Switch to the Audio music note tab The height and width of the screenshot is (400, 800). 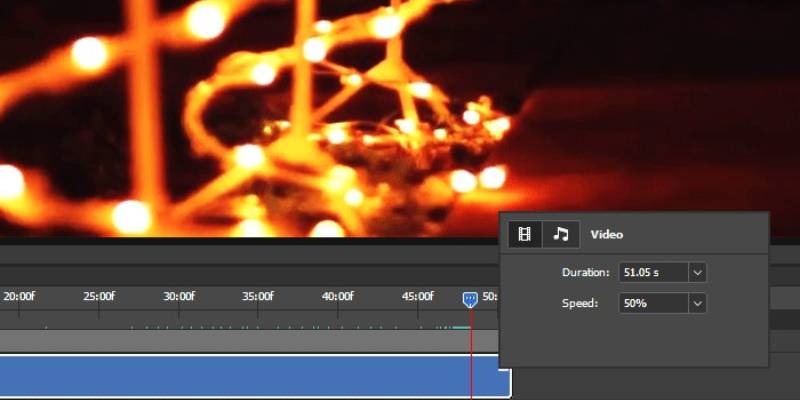(561, 234)
